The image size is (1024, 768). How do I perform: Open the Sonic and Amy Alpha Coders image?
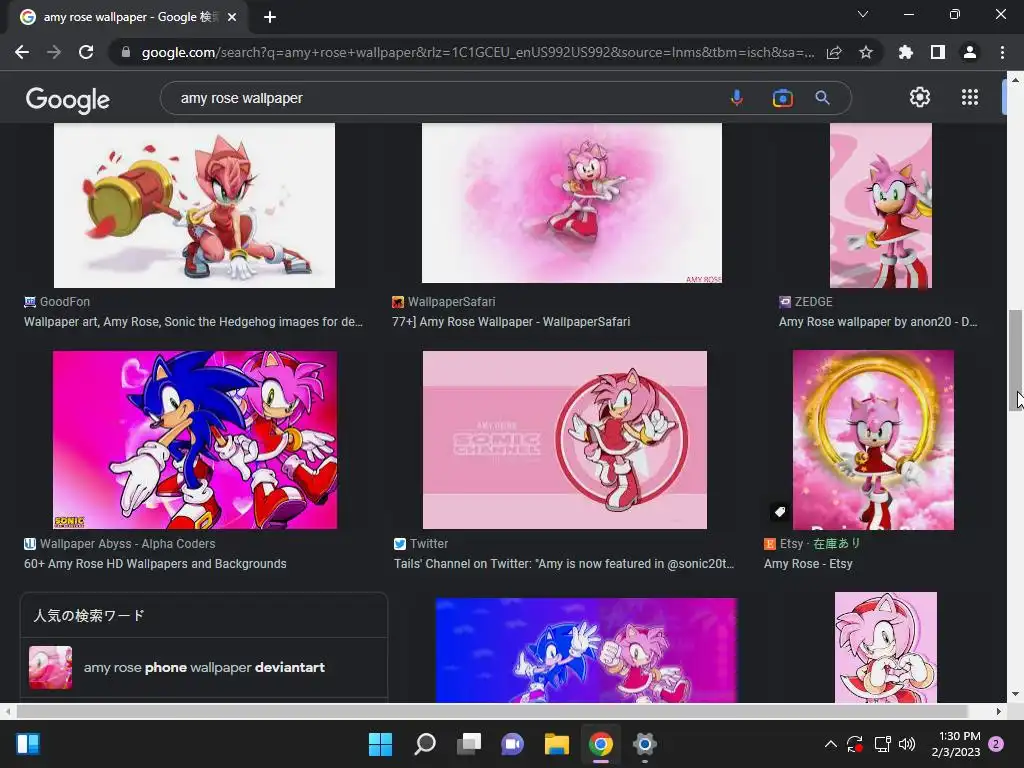[195, 440]
